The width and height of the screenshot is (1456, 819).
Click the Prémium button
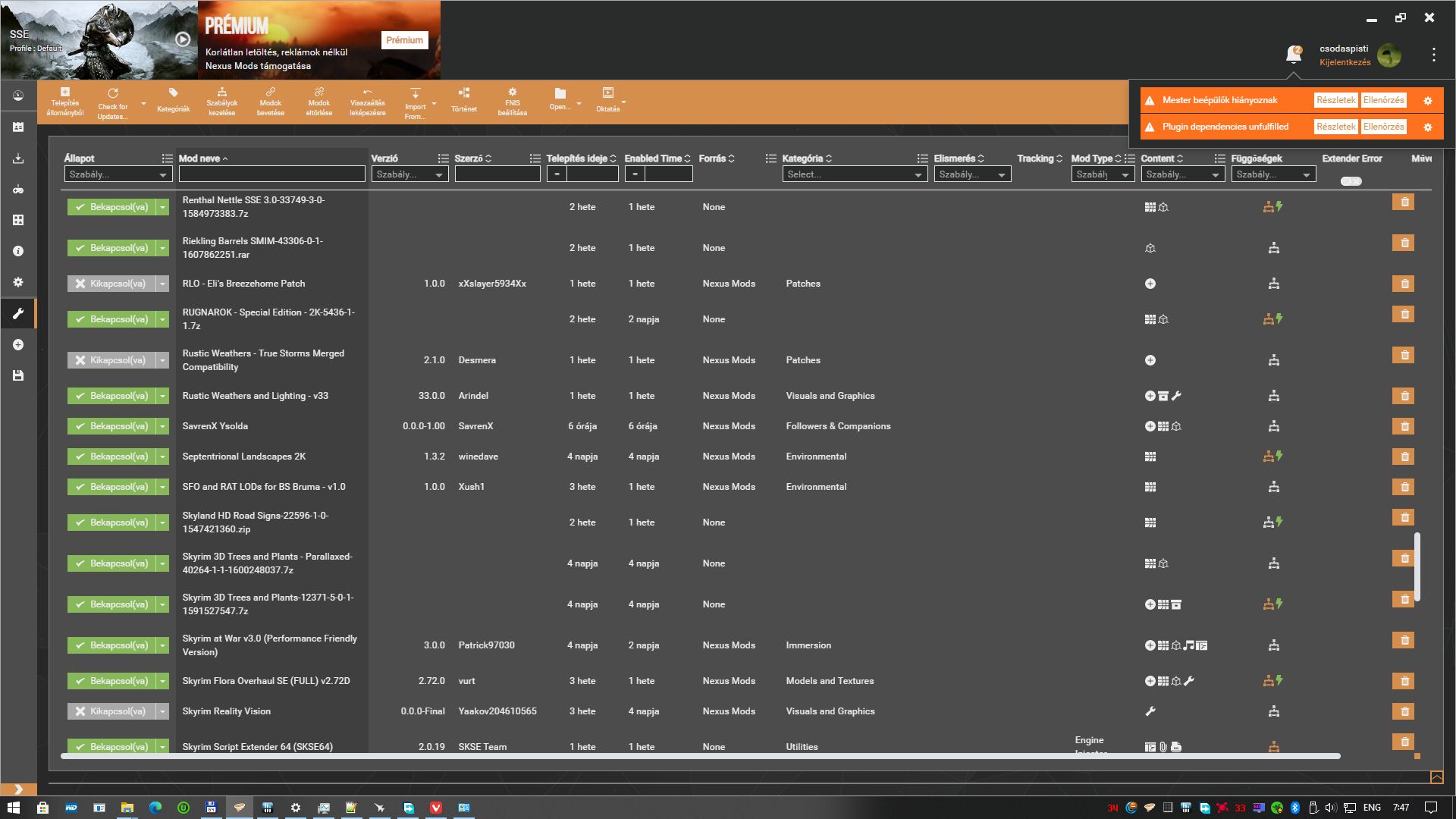pos(404,40)
